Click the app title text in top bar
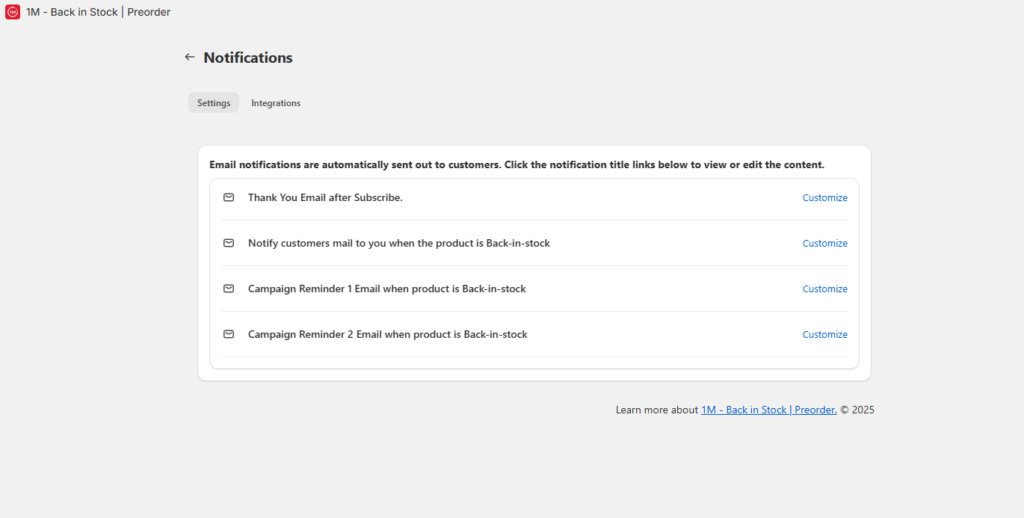 click(98, 12)
